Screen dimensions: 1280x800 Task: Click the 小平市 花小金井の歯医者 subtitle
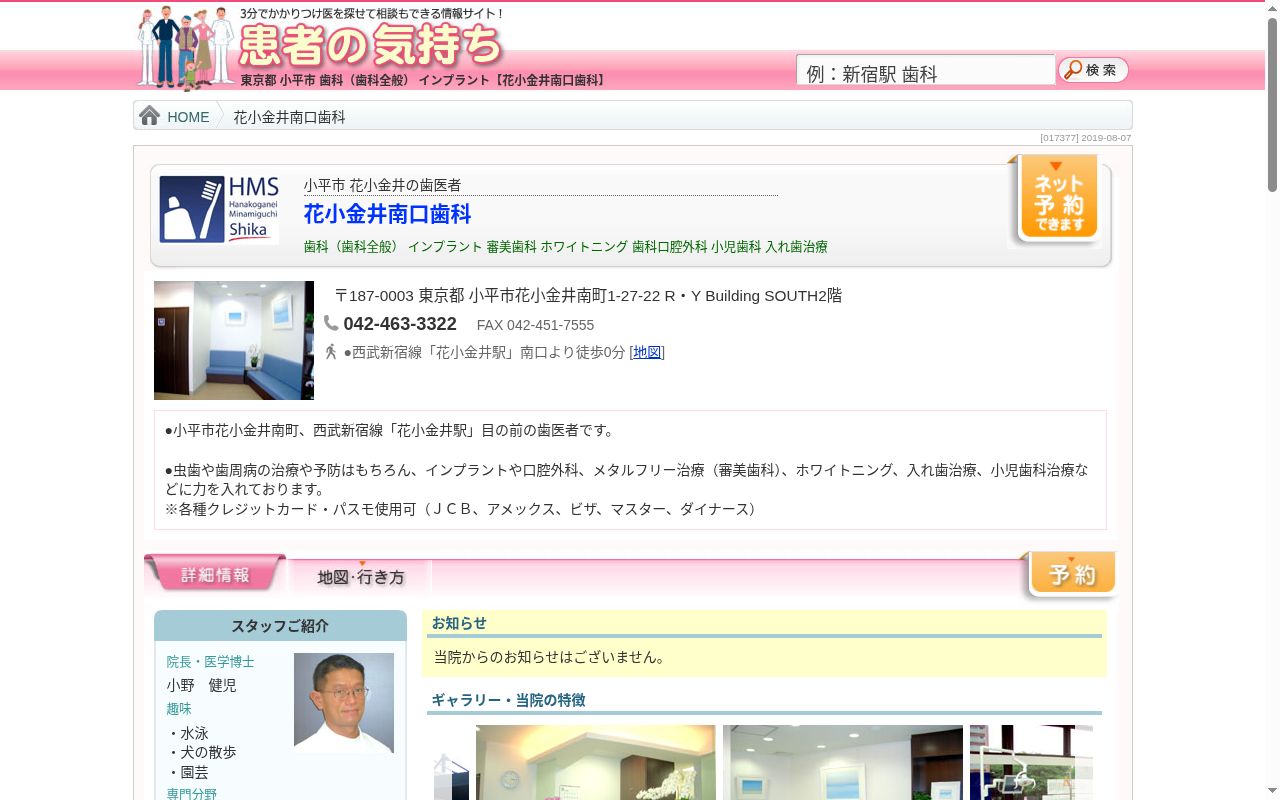pyautogui.click(x=382, y=185)
